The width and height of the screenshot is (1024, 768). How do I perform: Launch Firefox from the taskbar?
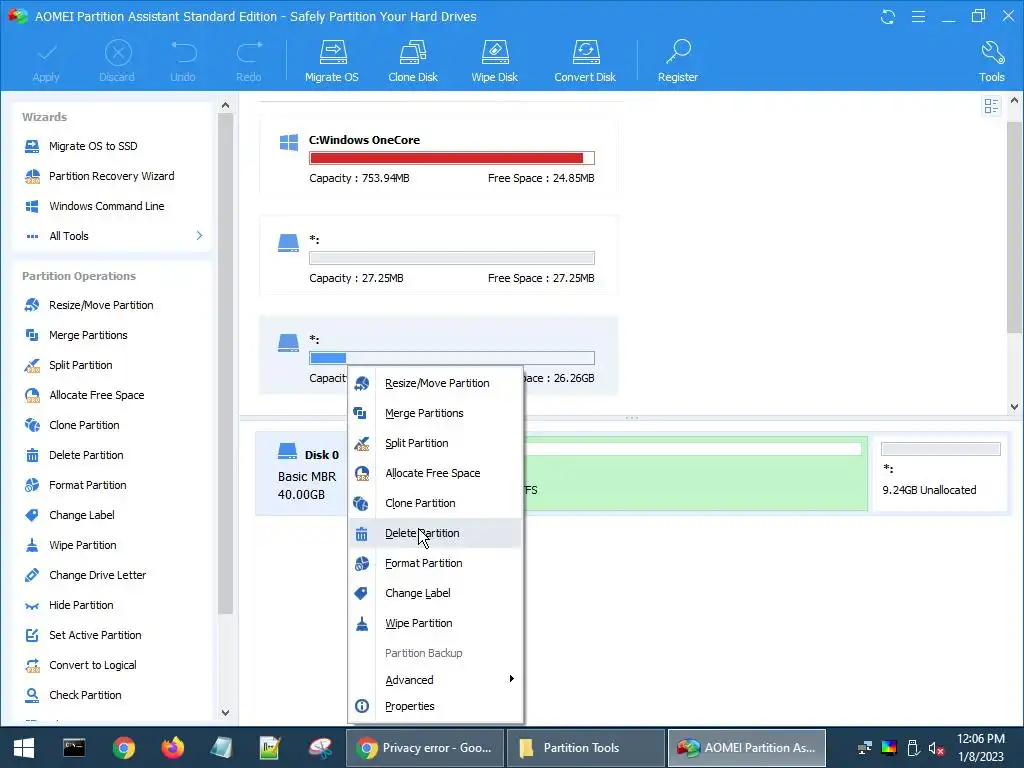pos(172,748)
